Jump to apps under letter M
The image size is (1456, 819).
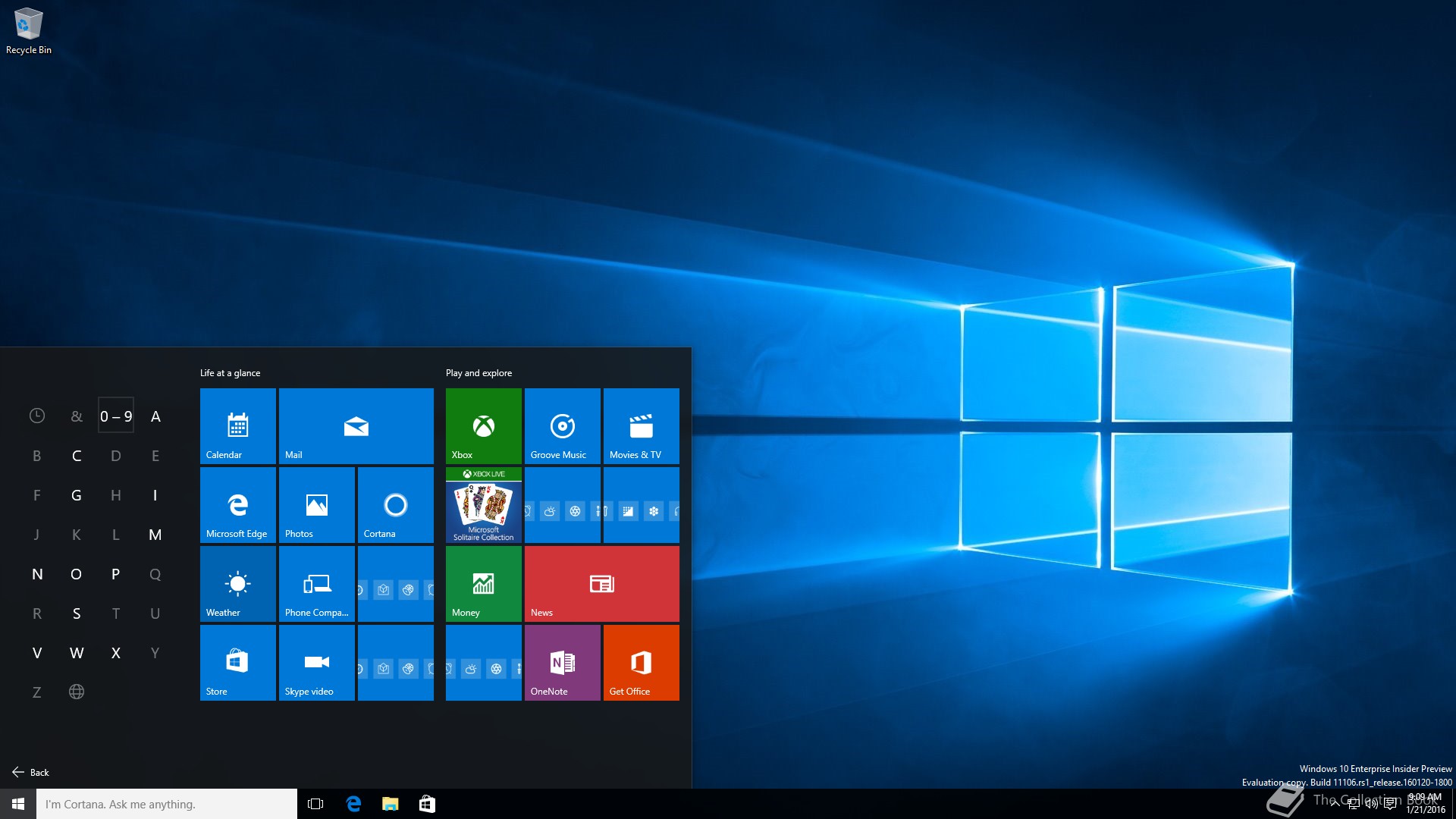[x=155, y=535]
